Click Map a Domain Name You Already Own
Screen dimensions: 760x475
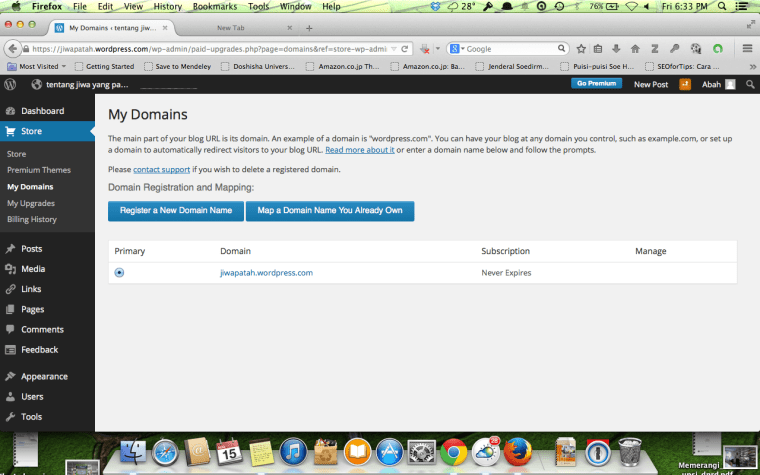[331, 211]
